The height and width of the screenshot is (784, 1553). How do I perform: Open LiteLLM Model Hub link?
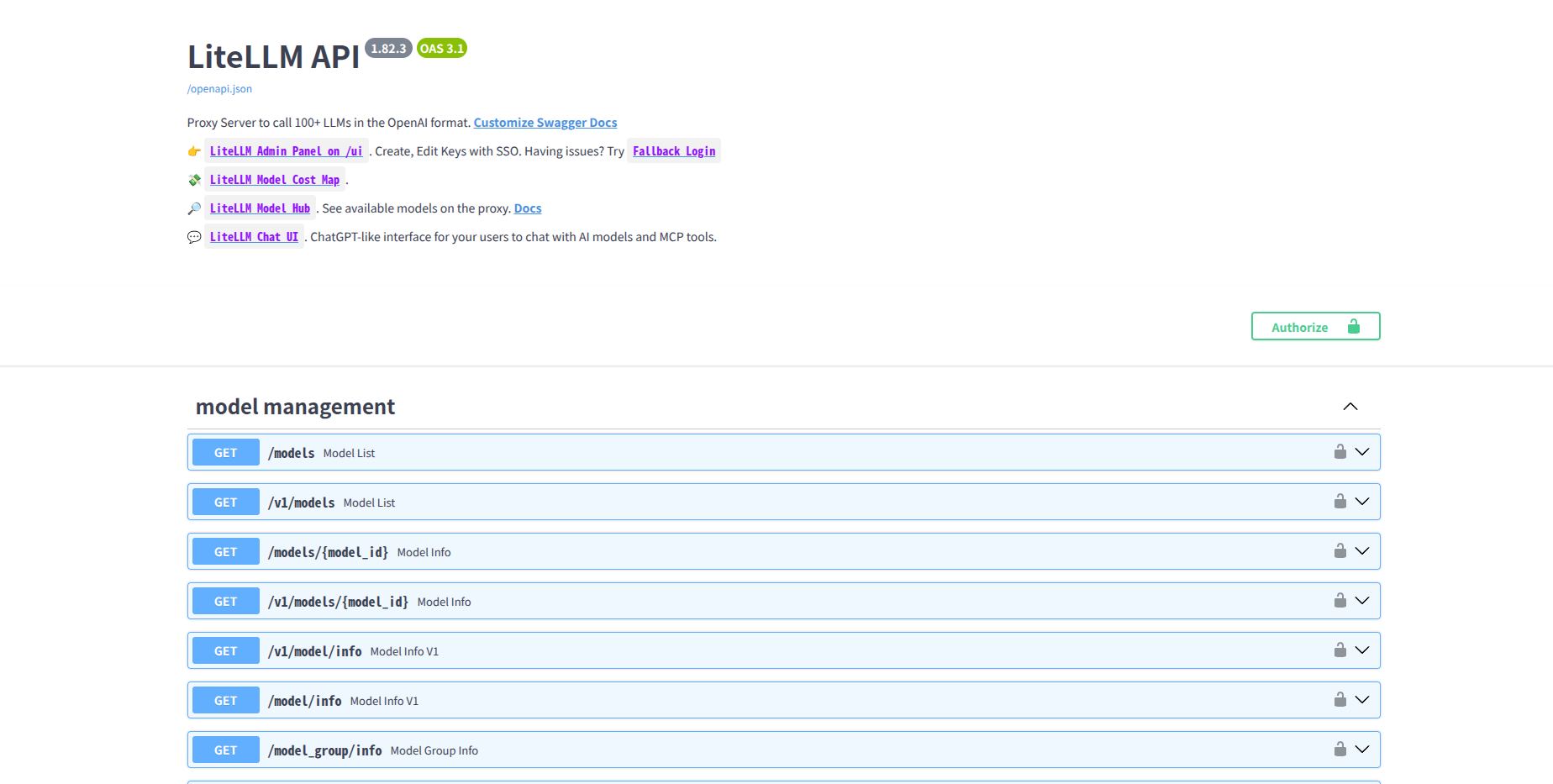coord(260,208)
